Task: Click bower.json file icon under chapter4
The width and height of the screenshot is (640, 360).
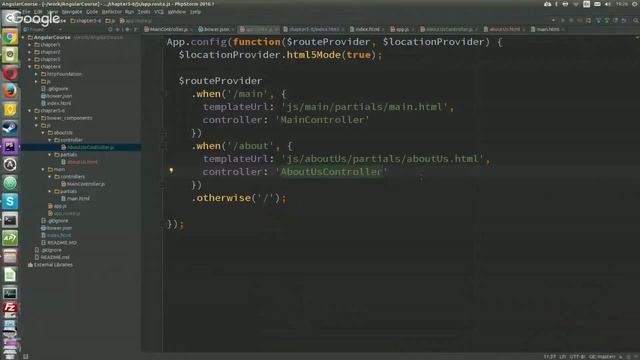Action: tap(43, 96)
